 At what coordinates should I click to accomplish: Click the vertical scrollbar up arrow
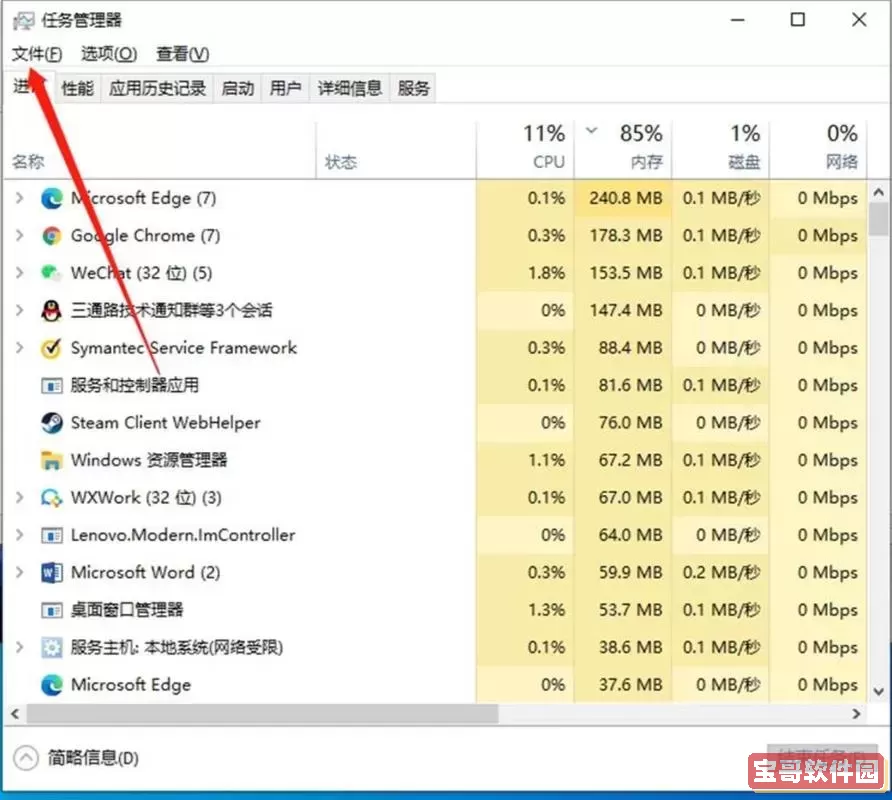[x=878, y=193]
